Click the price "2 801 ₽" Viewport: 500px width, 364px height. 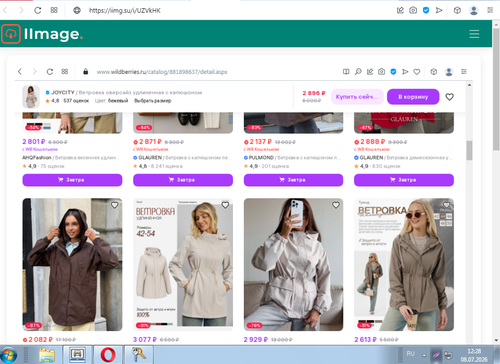(34, 142)
